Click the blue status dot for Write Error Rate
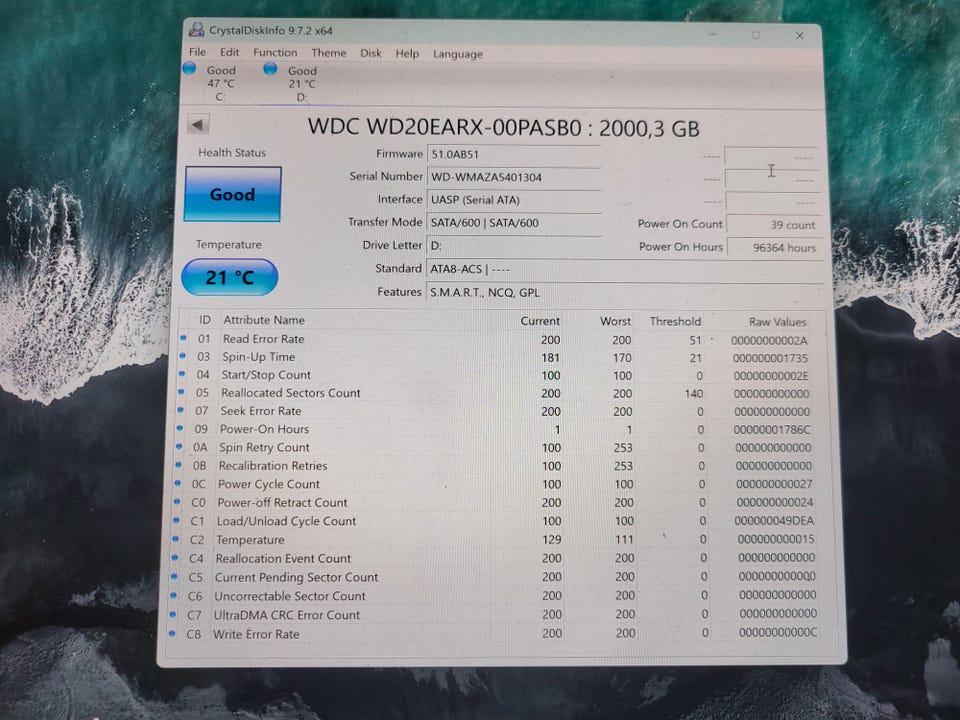 tap(172, 633)
